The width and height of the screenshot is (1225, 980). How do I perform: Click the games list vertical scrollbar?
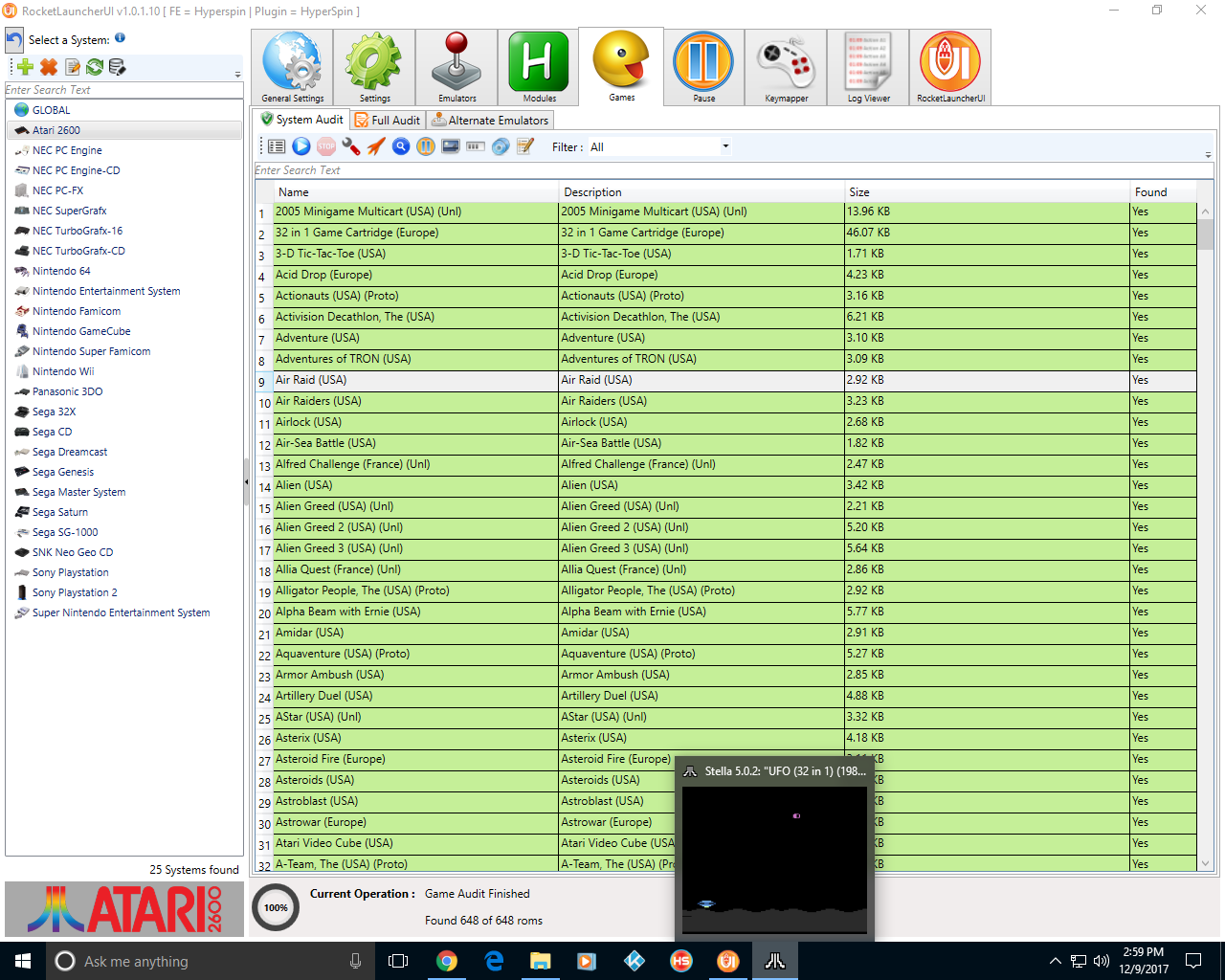click(1205, 536)
